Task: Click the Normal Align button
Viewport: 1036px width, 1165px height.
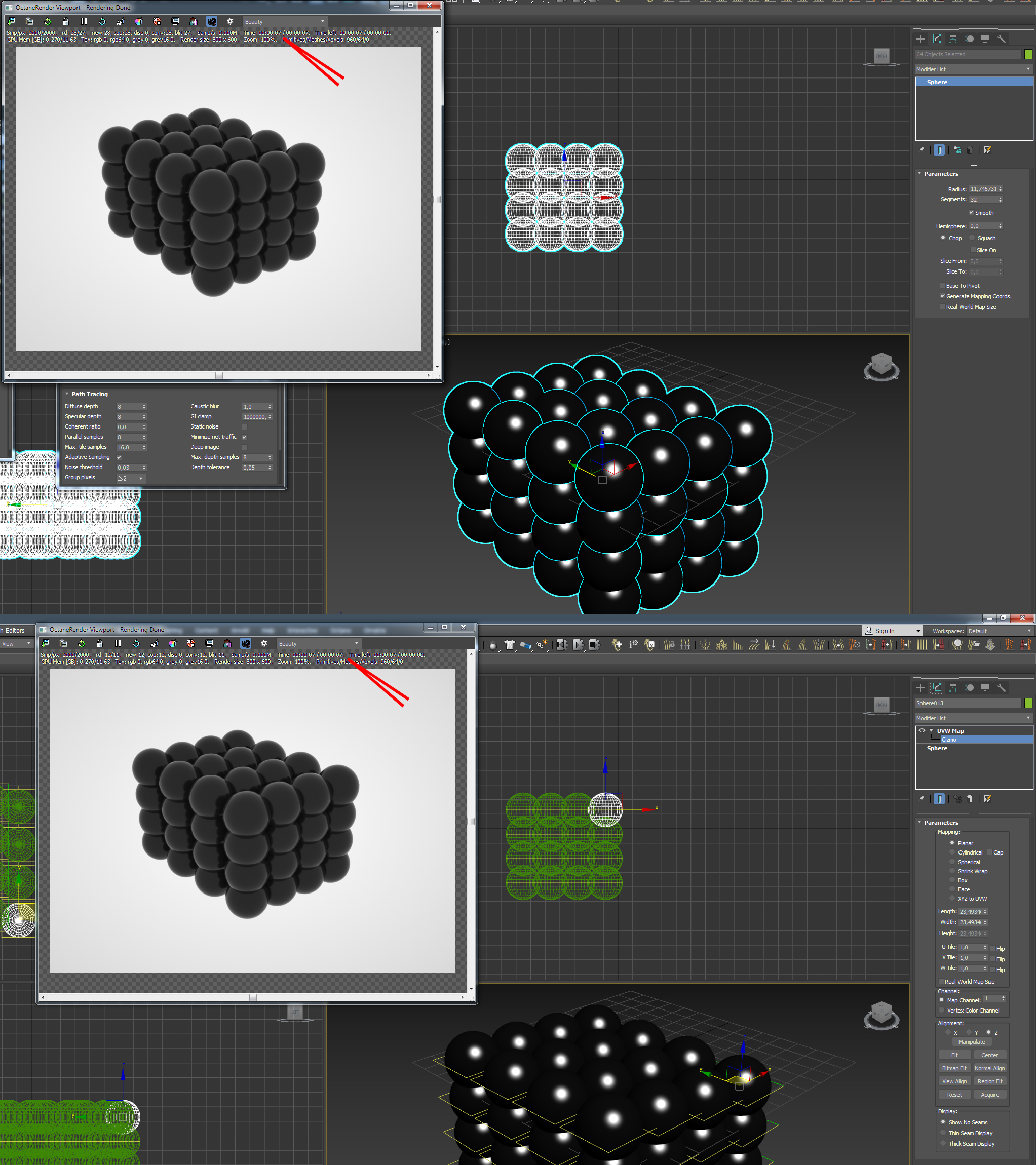Action: click(989, 1068)
